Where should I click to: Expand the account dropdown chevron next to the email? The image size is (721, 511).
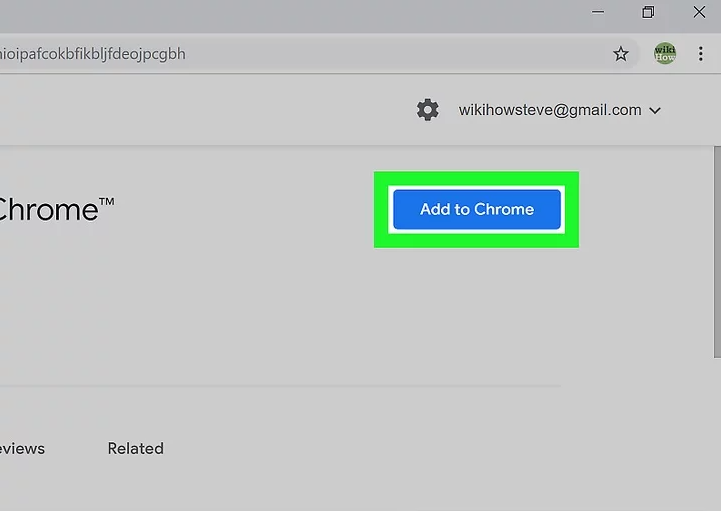click(x=655, y=111)
